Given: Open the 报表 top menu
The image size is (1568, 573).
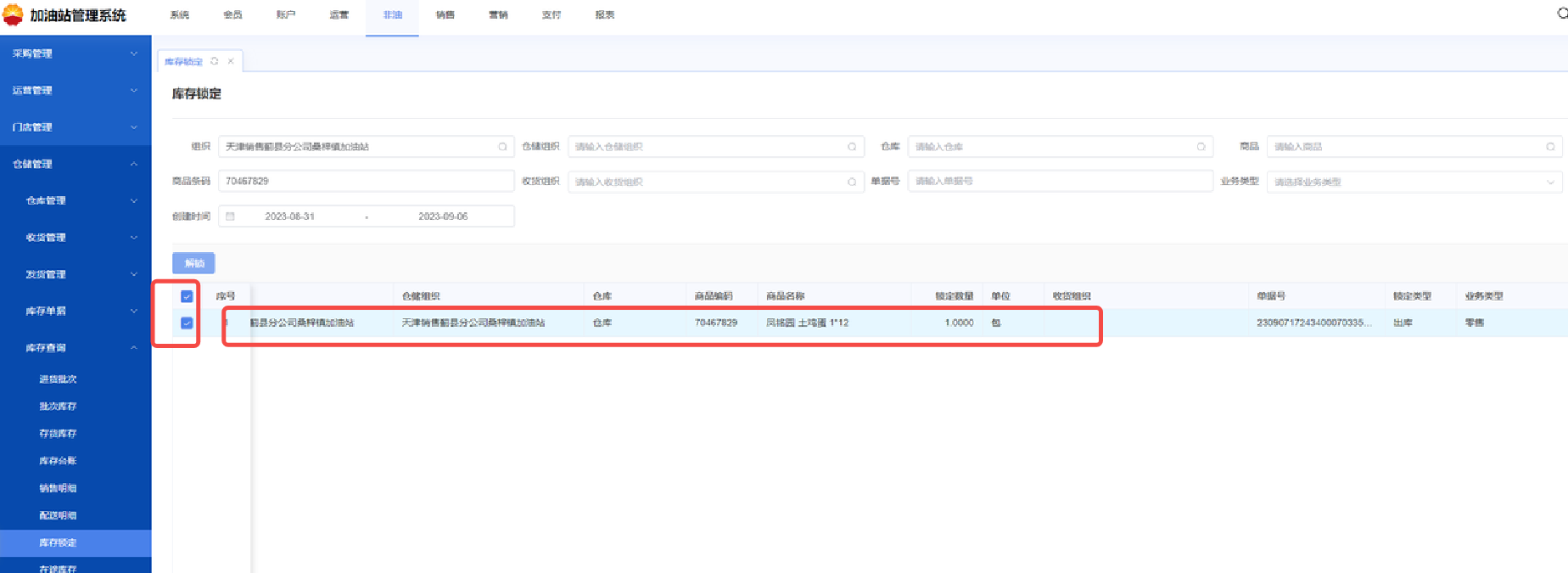Looking at the screenshot, I should click(604, 15).
